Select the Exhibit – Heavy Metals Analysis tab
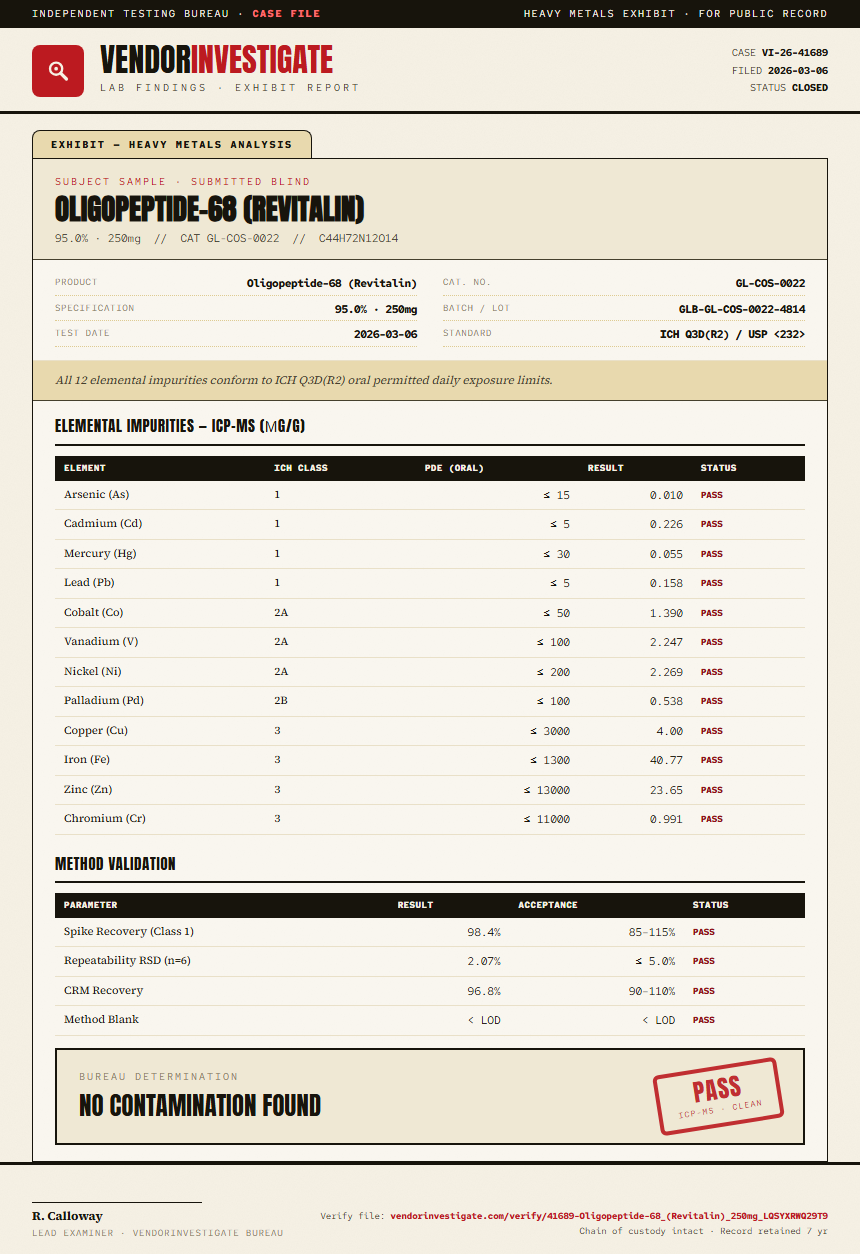Viewport: 860px width, 1254px height. [x=172, y=144]
